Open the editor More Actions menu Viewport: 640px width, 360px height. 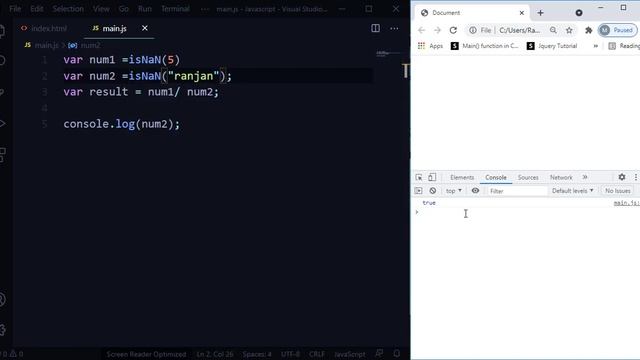click(394, 28)
